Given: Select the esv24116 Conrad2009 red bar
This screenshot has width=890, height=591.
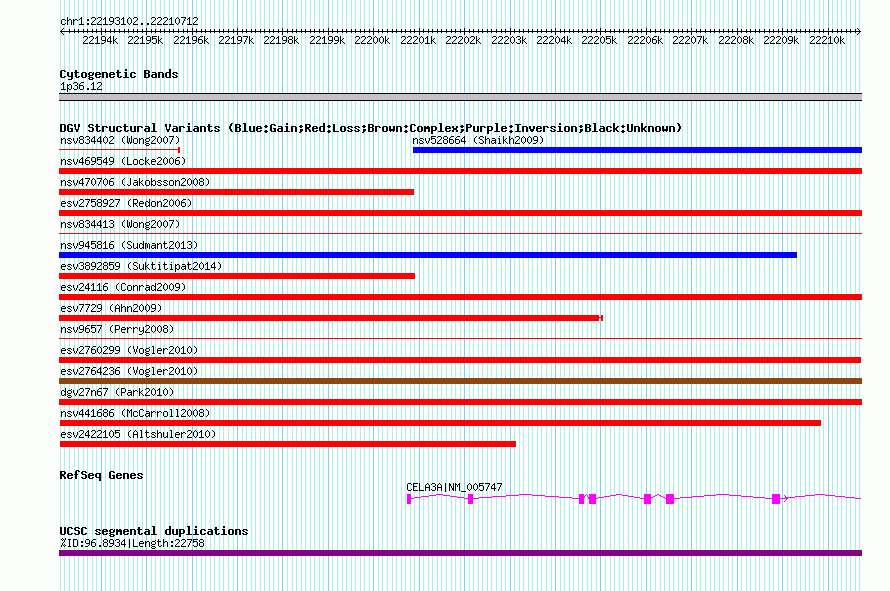Looking at the screenshot, I should pyautogui.click(x=460, y=297).
